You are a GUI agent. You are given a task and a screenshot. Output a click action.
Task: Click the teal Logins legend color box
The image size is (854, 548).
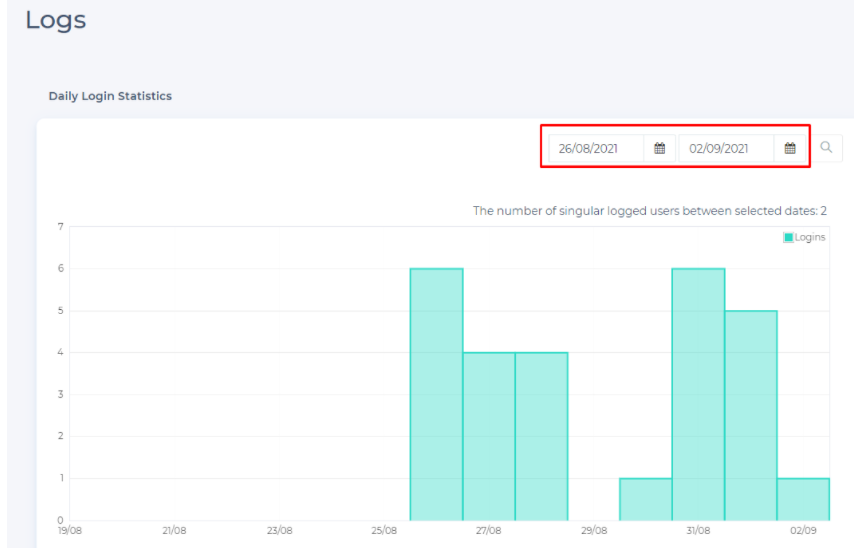tap(788, 238)
